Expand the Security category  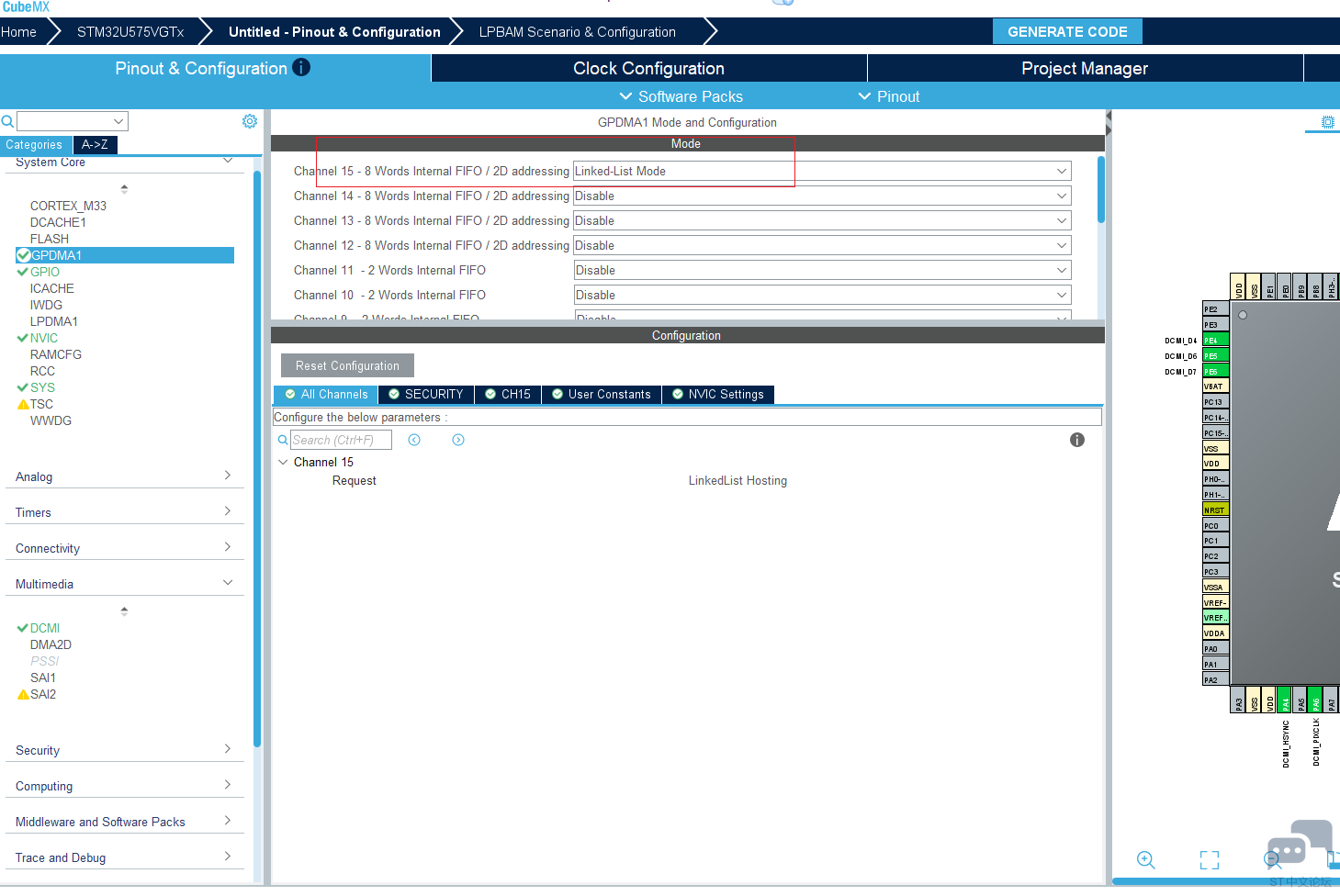pyautogui.click(x=228, y=749)
